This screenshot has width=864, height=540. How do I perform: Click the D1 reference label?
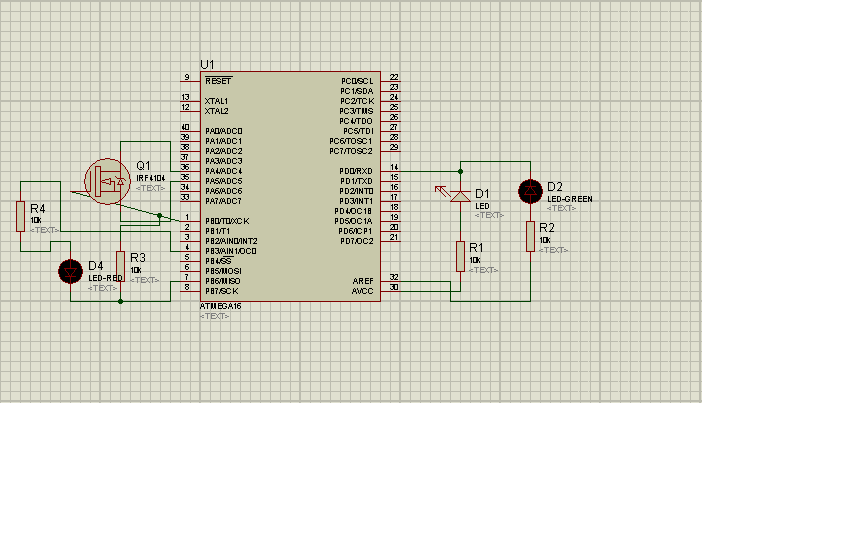point(482,193)
